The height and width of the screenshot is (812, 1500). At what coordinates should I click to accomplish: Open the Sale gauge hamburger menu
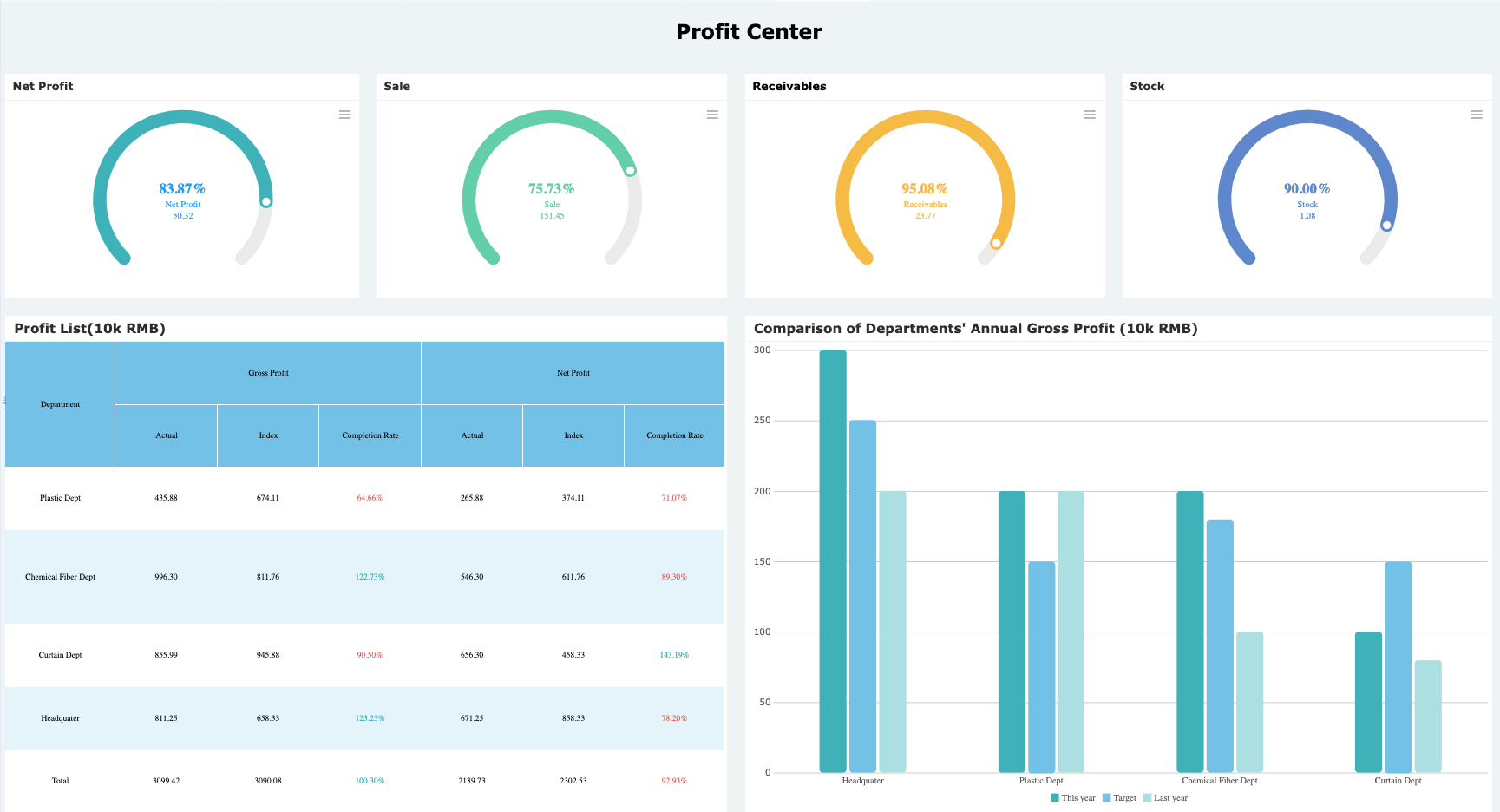[712, 115]
